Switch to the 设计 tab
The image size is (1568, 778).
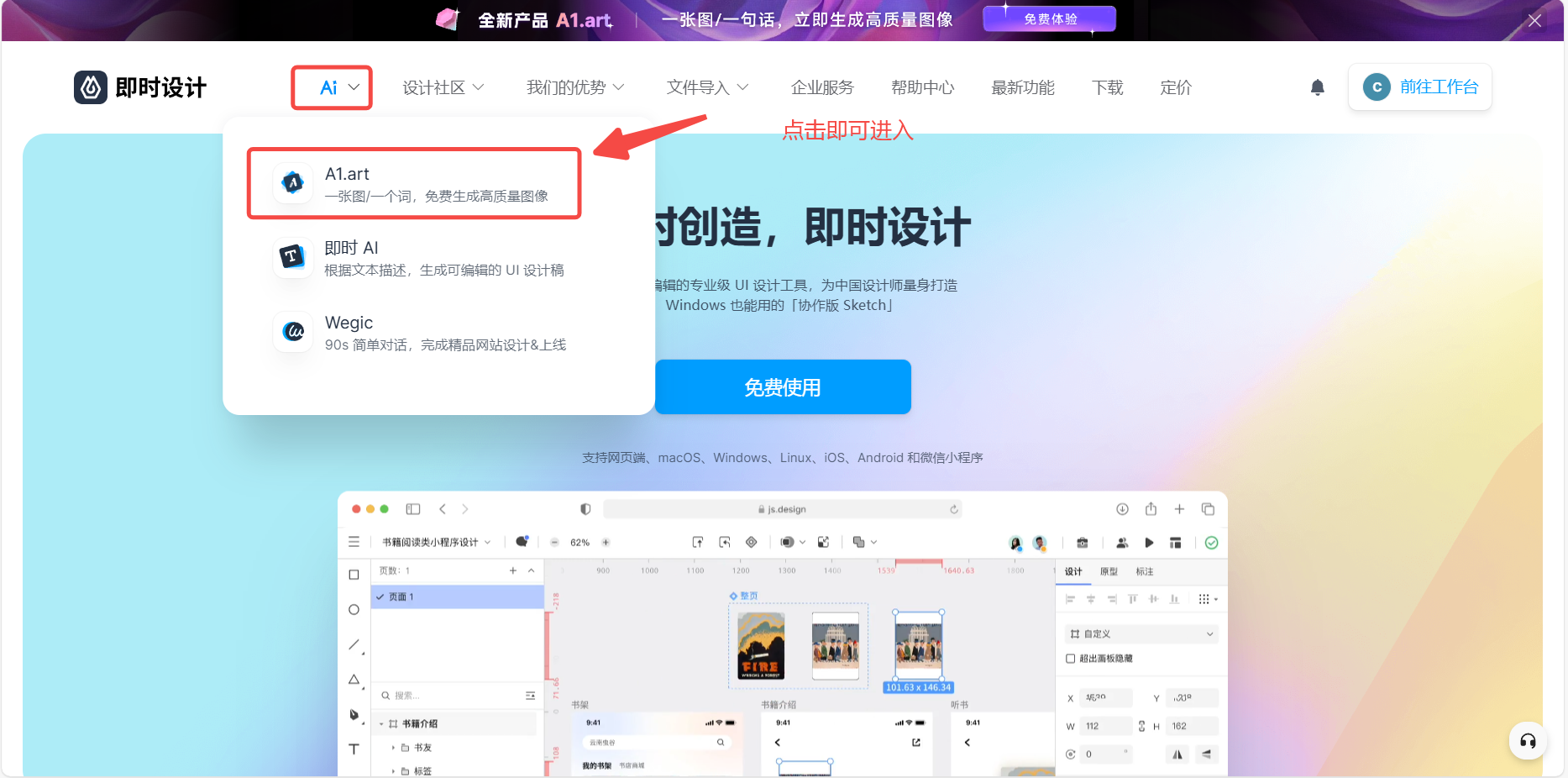tap(1073, 571)
